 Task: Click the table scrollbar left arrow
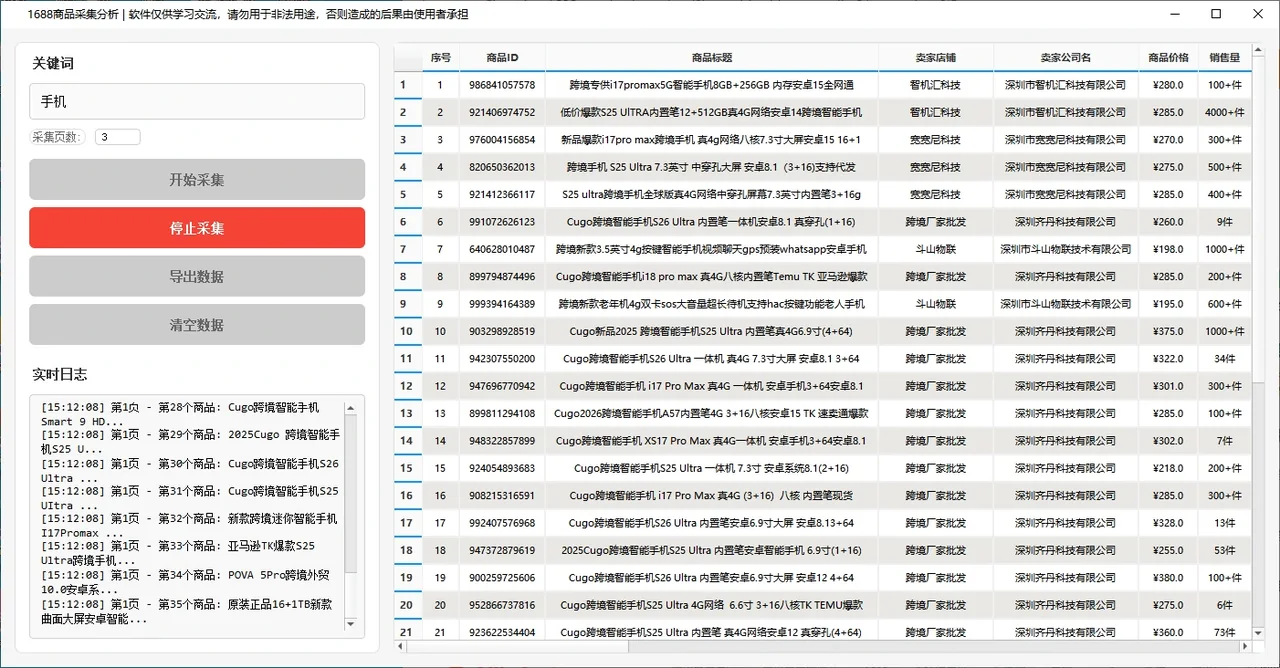400,645
